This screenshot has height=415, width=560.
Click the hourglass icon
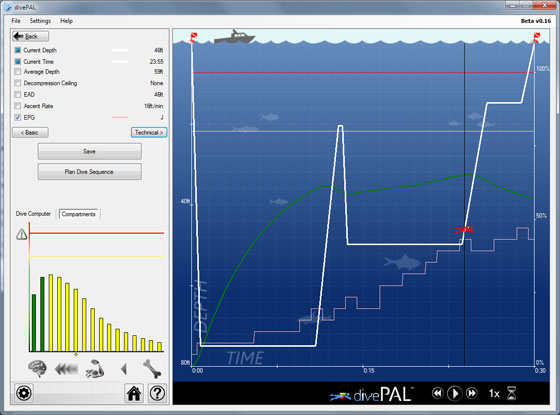coord(512,393)
